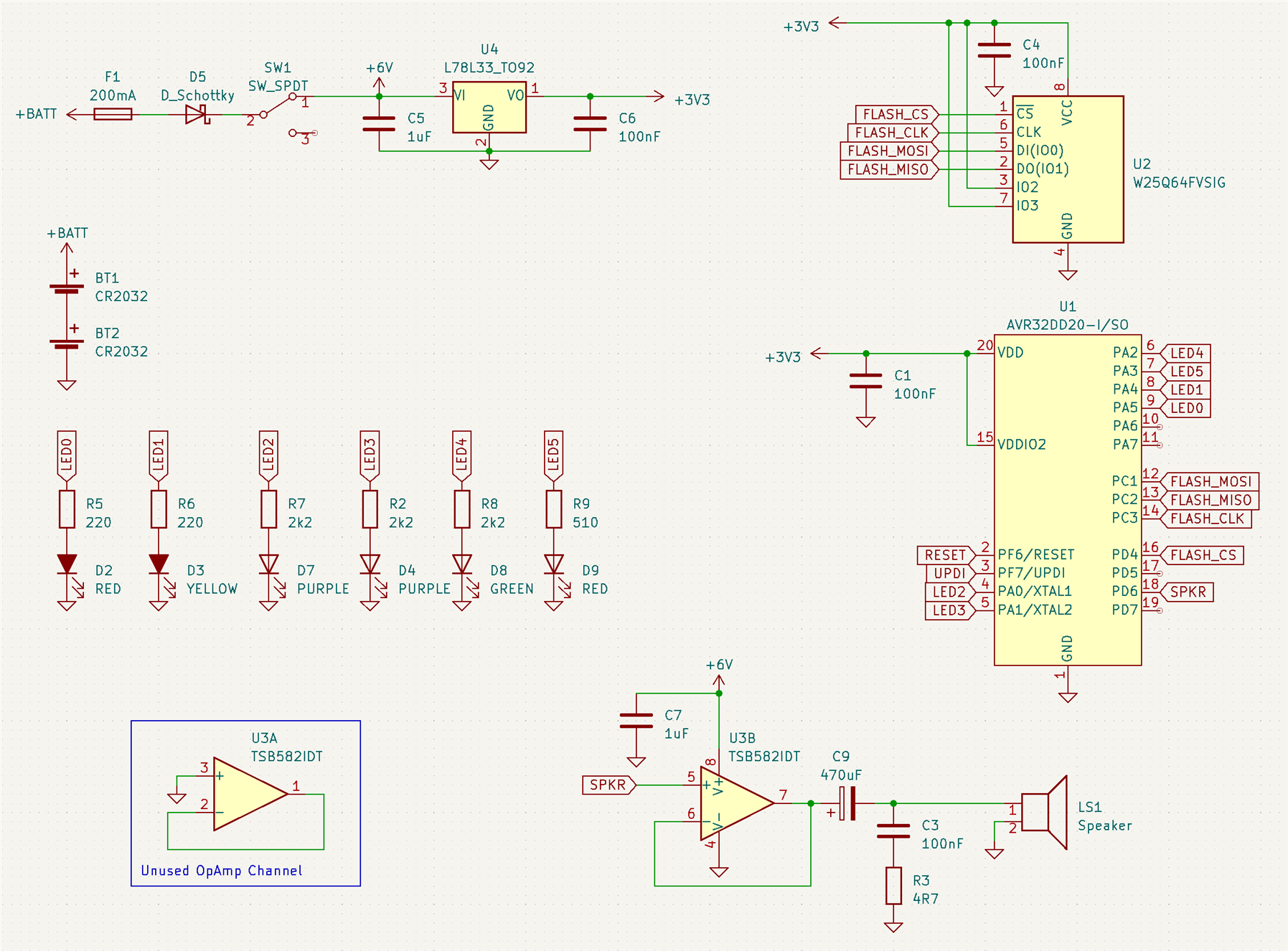Click the +BATT power symbol near F1
The image size is (1288, 951).
(47, 114)
